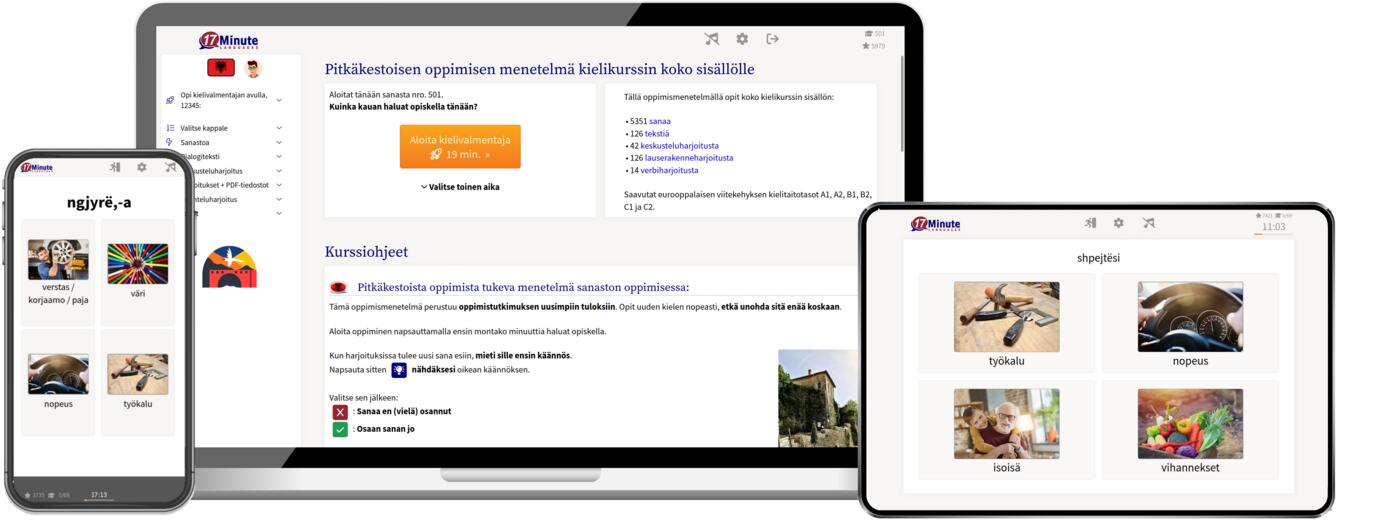Start the 'Aloita kielivalmentaja' 19 min. button
Viewport: 1400px width, 532px height.
(x=460, y=147)
